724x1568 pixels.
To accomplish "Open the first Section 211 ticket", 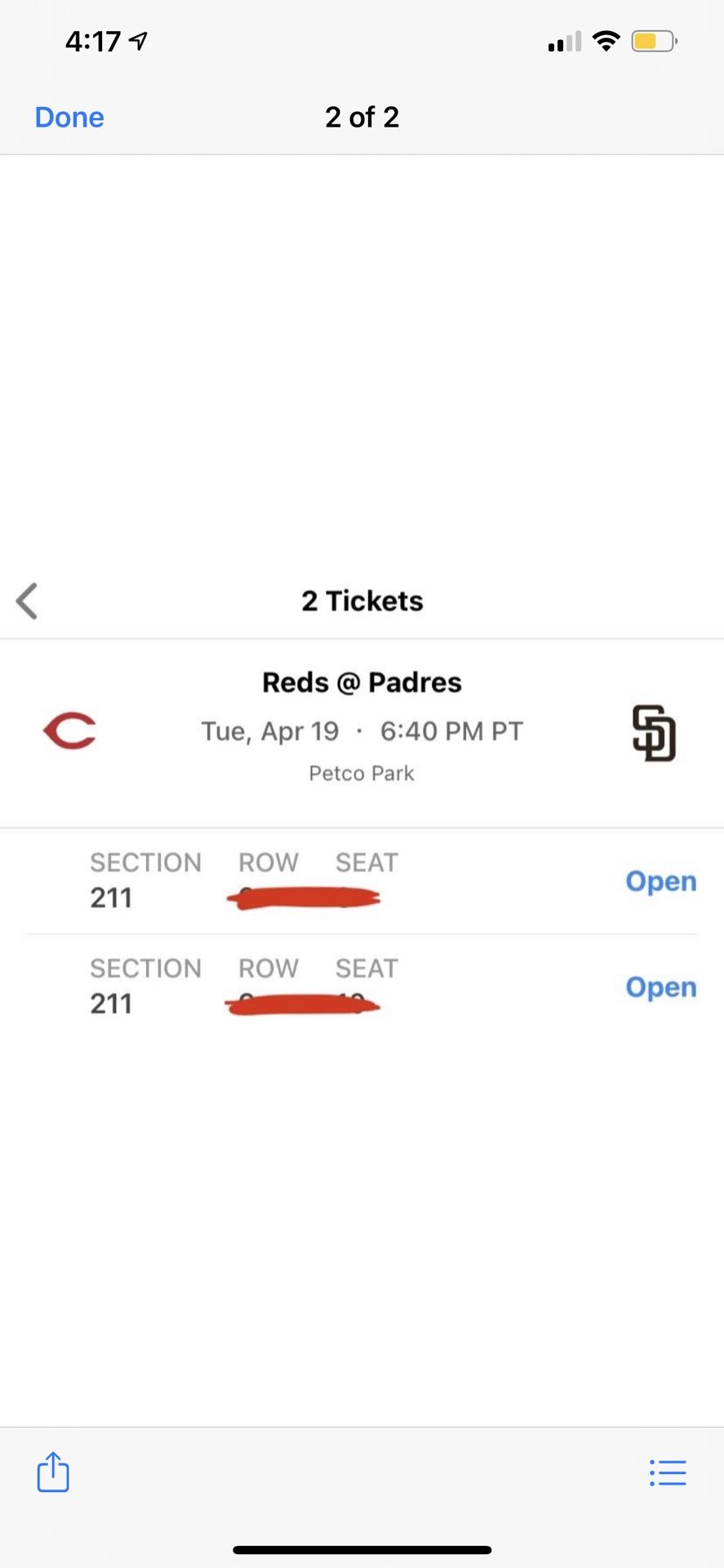I will coord(660,881).
